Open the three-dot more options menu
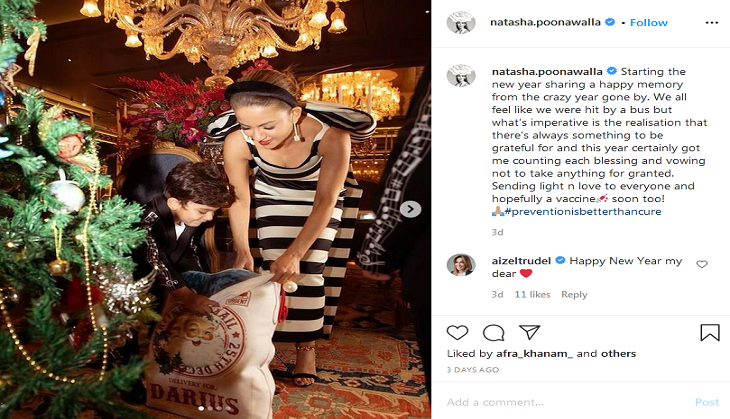The width and height of the screenshot is (730, 419). (x=712, y=23)
